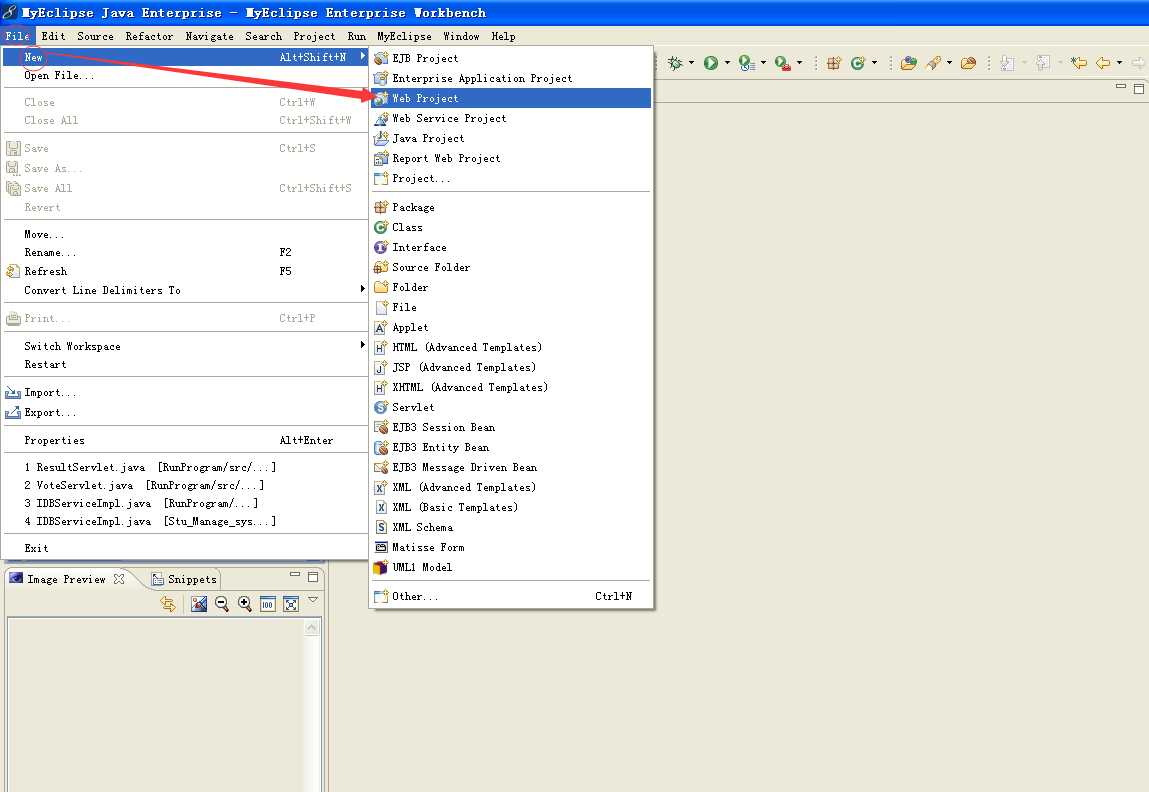Open recent IDBServiceImpl.java in Stu_Manage_sys

pos(185,521)
